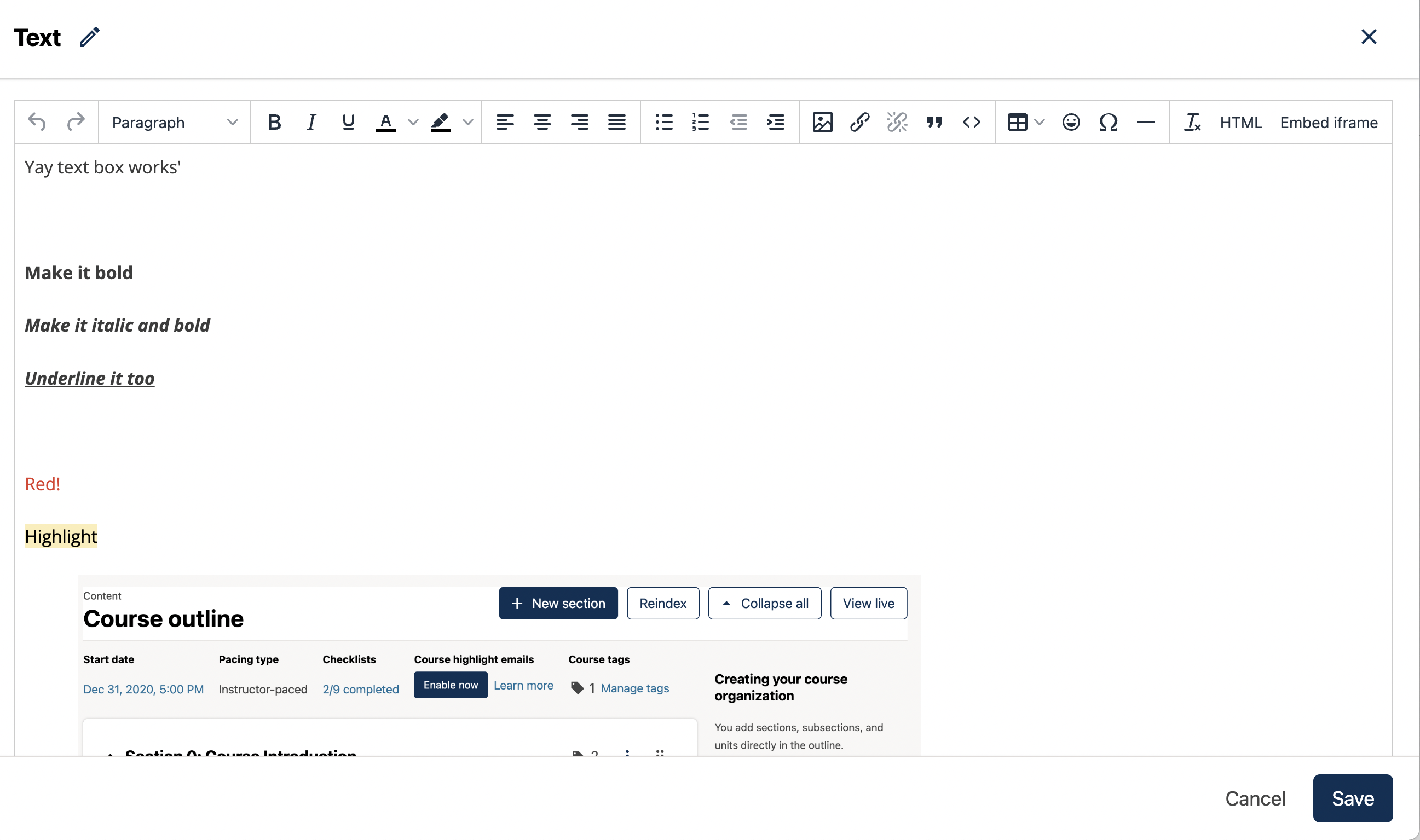Insert an emoticon
This screenshot has height=840, width=1420.
pos(1071,122)
